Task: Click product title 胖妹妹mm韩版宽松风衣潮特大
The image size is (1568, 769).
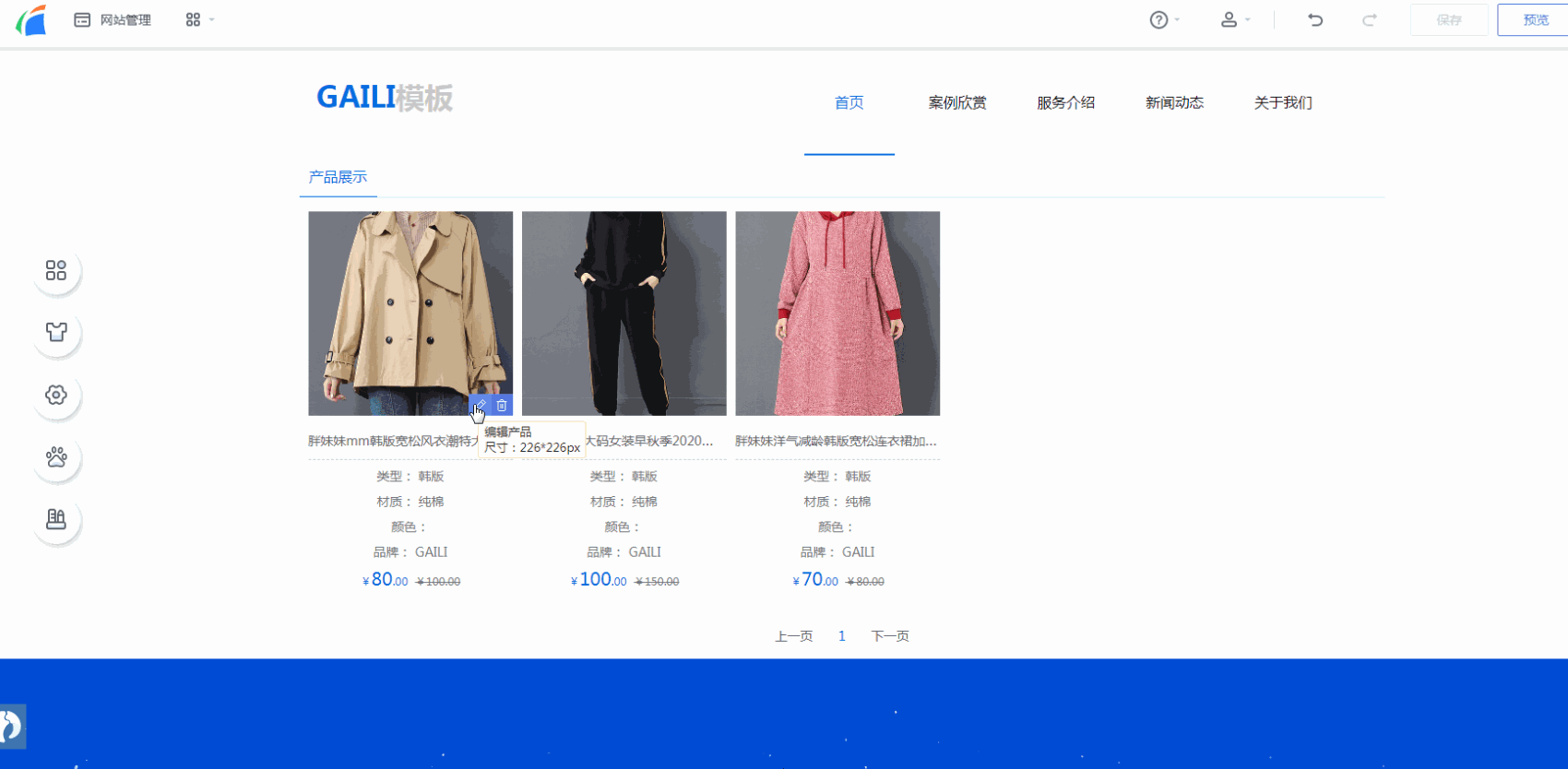Action: 394,441
